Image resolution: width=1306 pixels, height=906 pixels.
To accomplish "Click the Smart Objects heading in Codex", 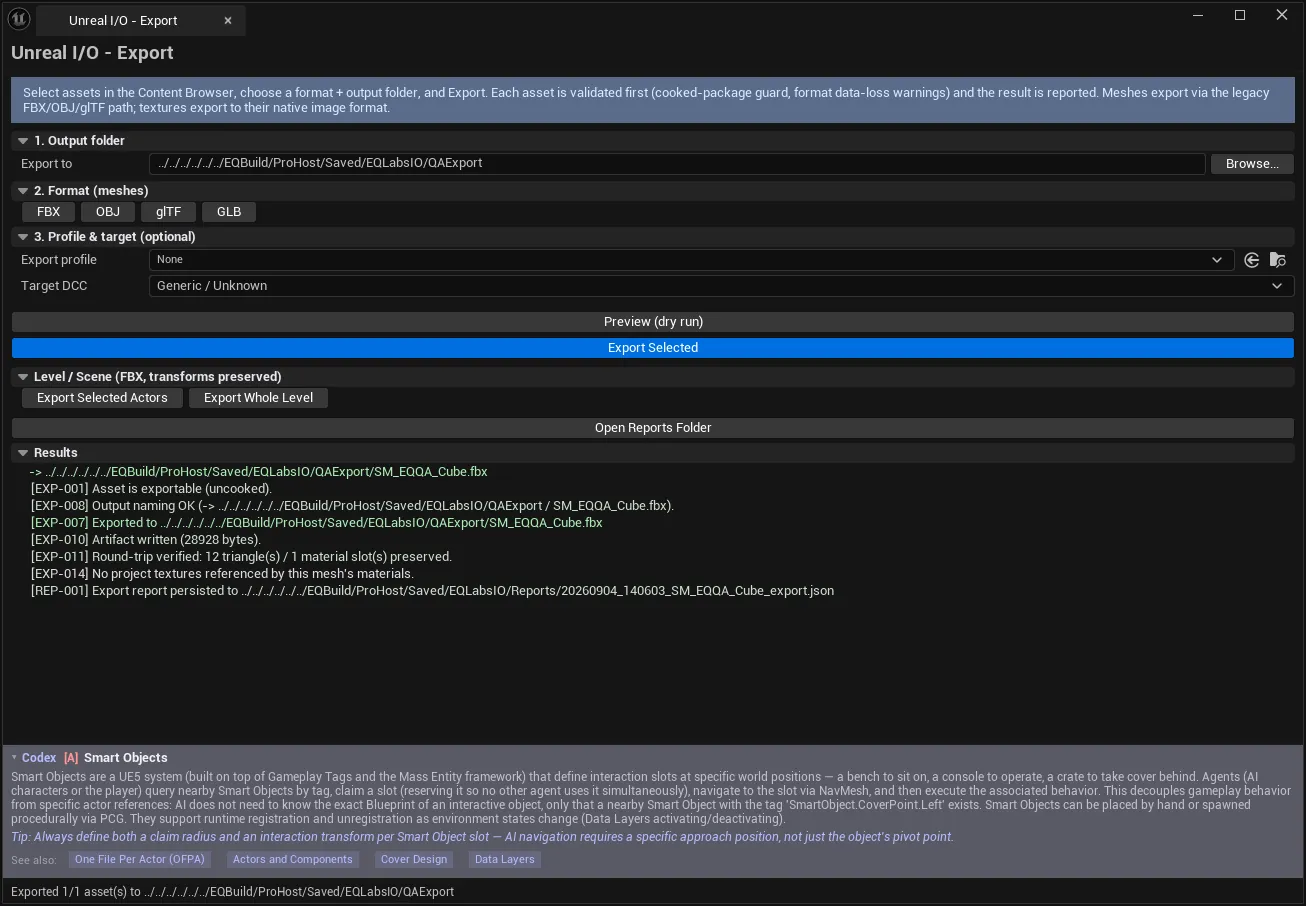I will click(126, 758).
